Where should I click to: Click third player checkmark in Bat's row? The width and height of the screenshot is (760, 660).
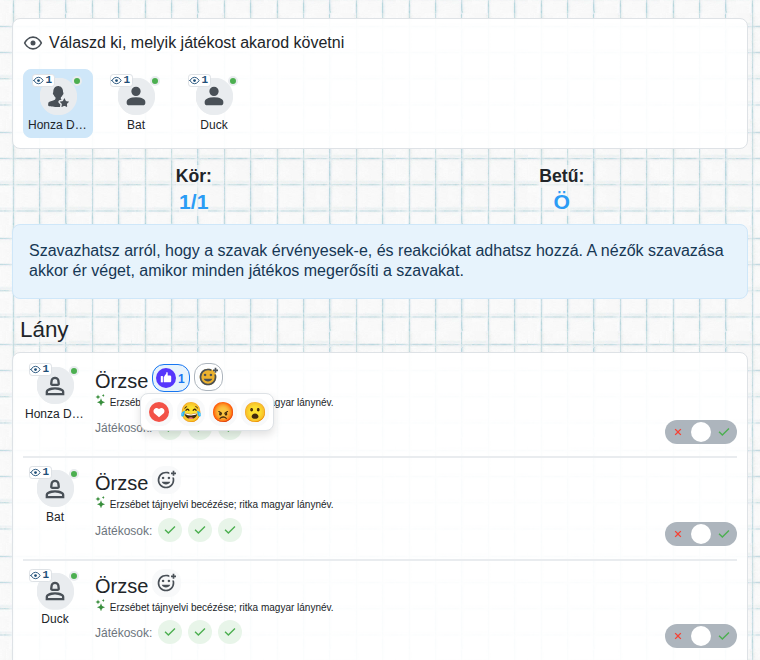coord(230,530)
